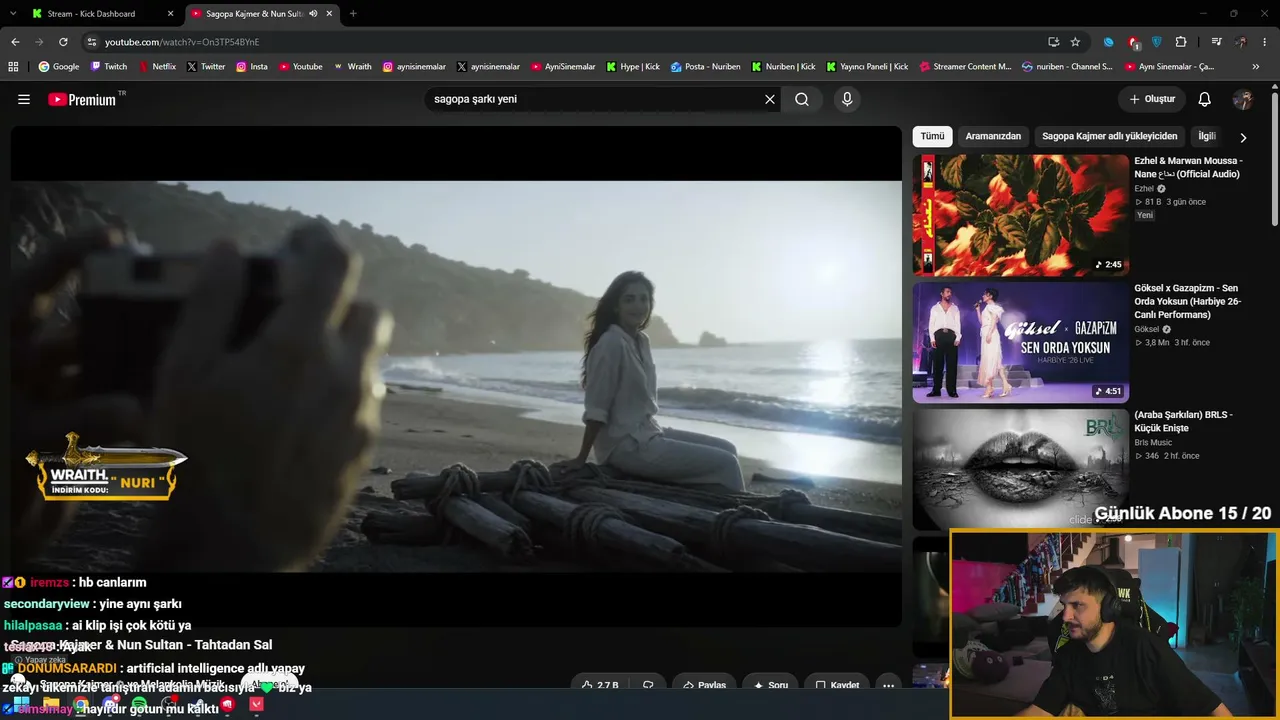Select the Sagopa Kajmer adlı yükleyiciden chip
The height and width of the screenshot is (720, 1280).
pyautogui.click(x=1110, y=136)
